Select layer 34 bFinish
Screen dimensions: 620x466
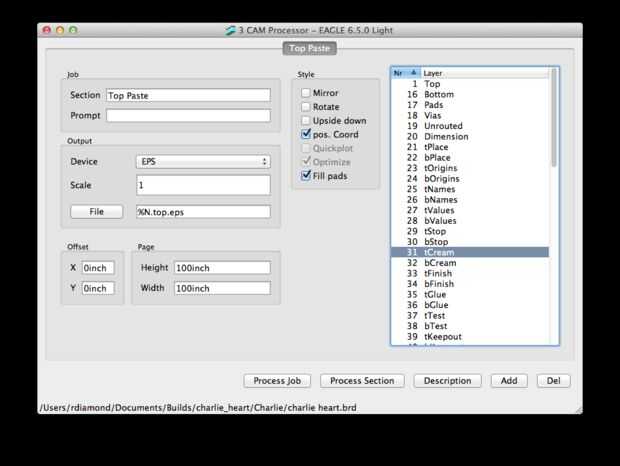(470, 284)
